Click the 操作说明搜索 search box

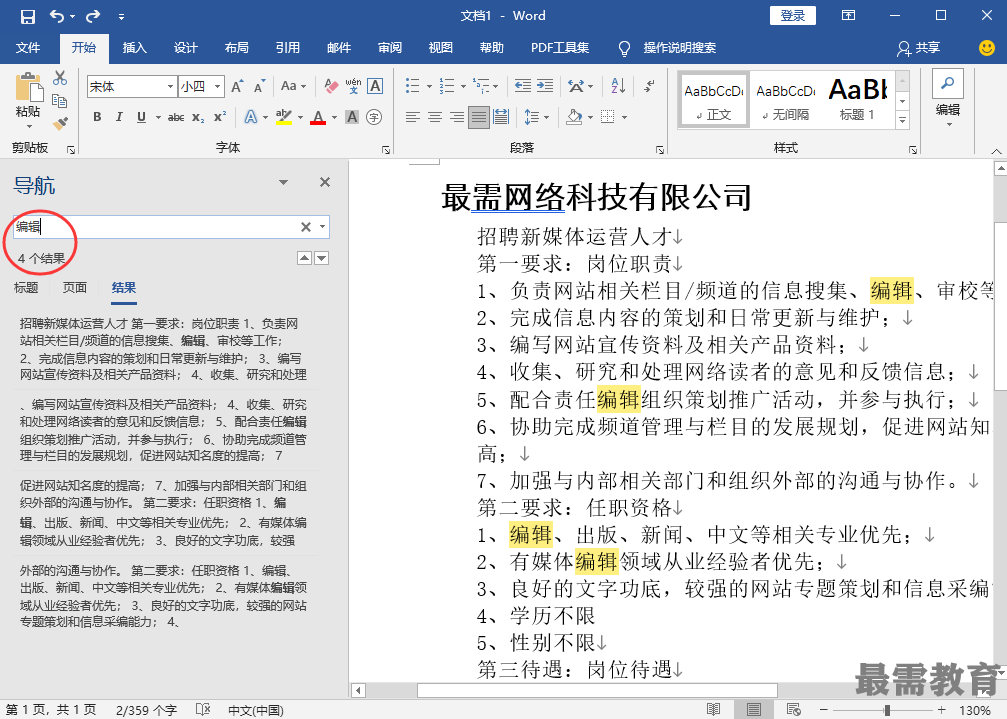click(679, 48)
